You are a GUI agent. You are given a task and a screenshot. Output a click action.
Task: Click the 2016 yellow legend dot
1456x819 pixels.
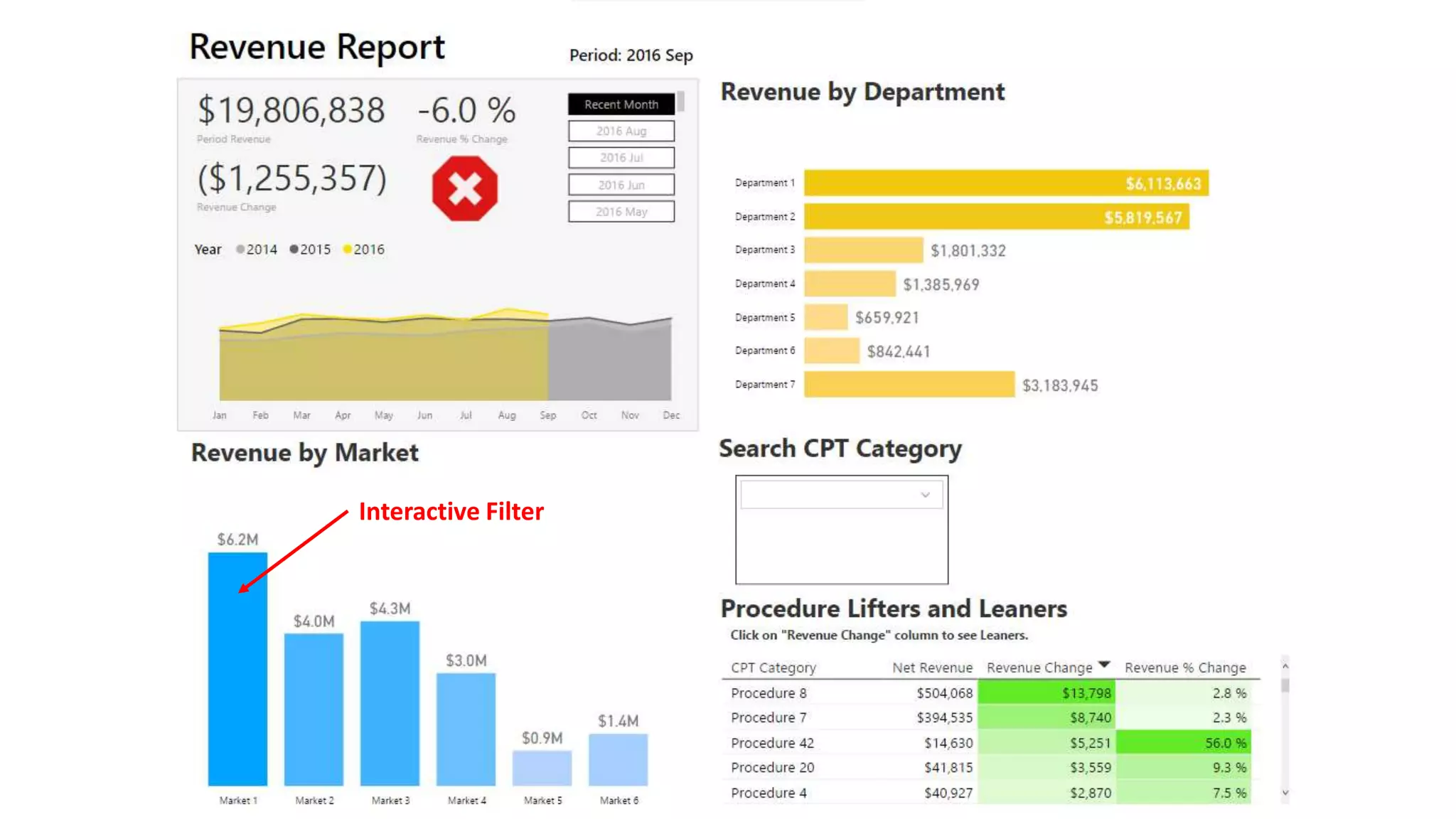click(347, 250)
